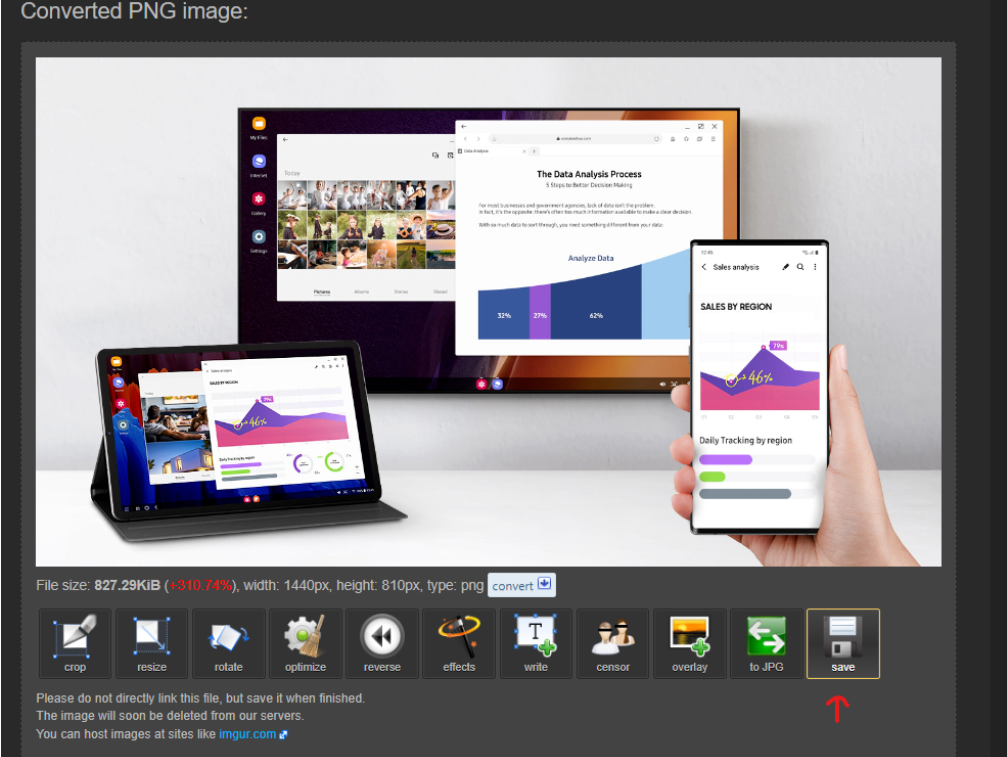Select the write text tool
Image resolution: width=1007 pixels, height=757 pixels.
pyautogui.click(x=535, y=643)
